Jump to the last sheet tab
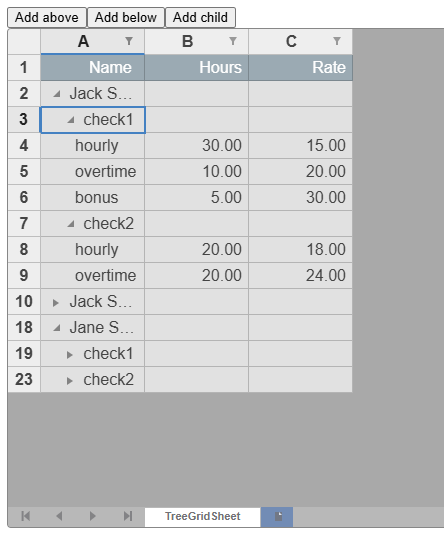This screenshot has width=444, height=534. tap(128, 516)
